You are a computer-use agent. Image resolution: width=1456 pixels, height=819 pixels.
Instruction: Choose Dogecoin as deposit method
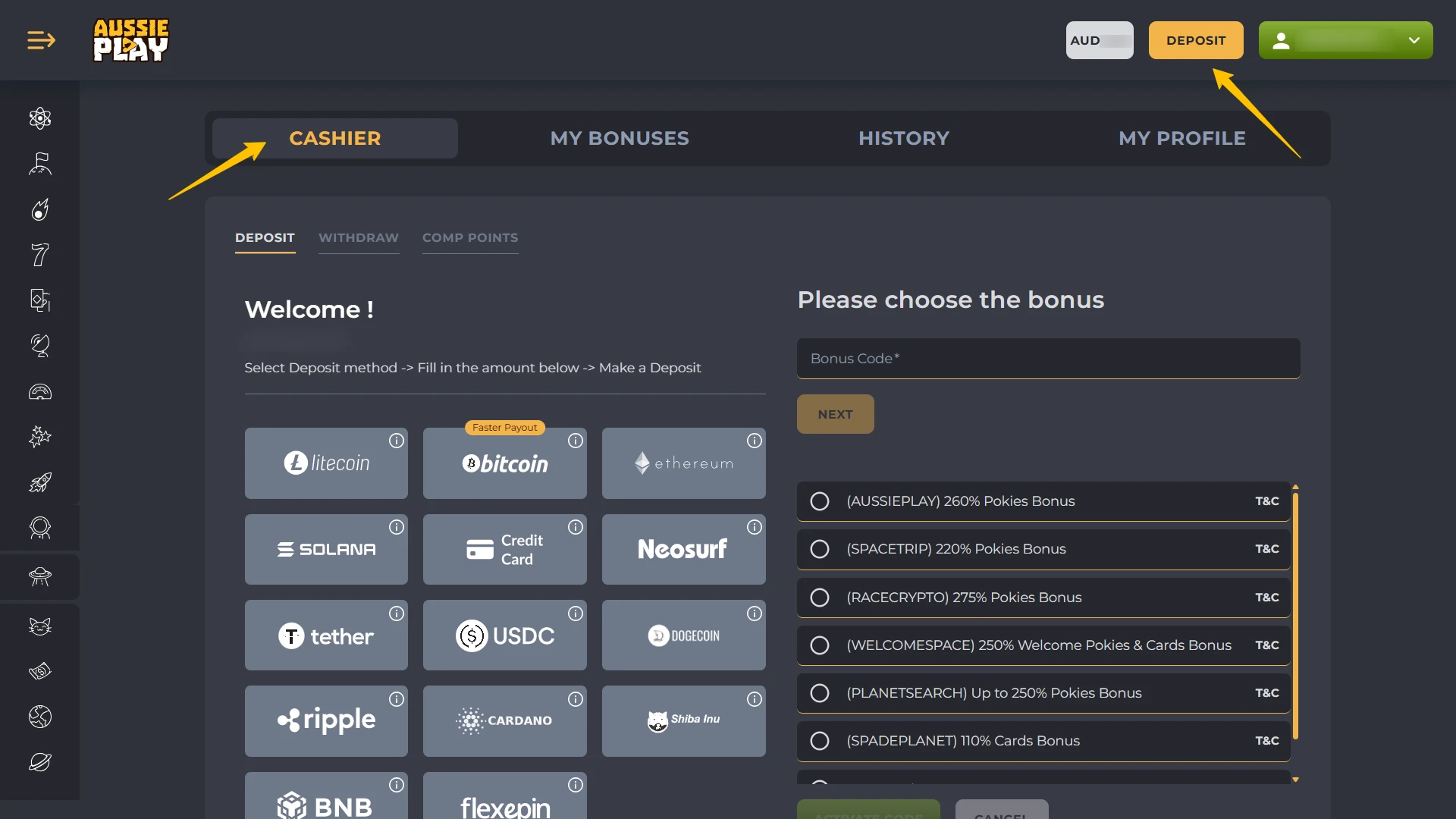pyautogui.click(x=684, y=635)
